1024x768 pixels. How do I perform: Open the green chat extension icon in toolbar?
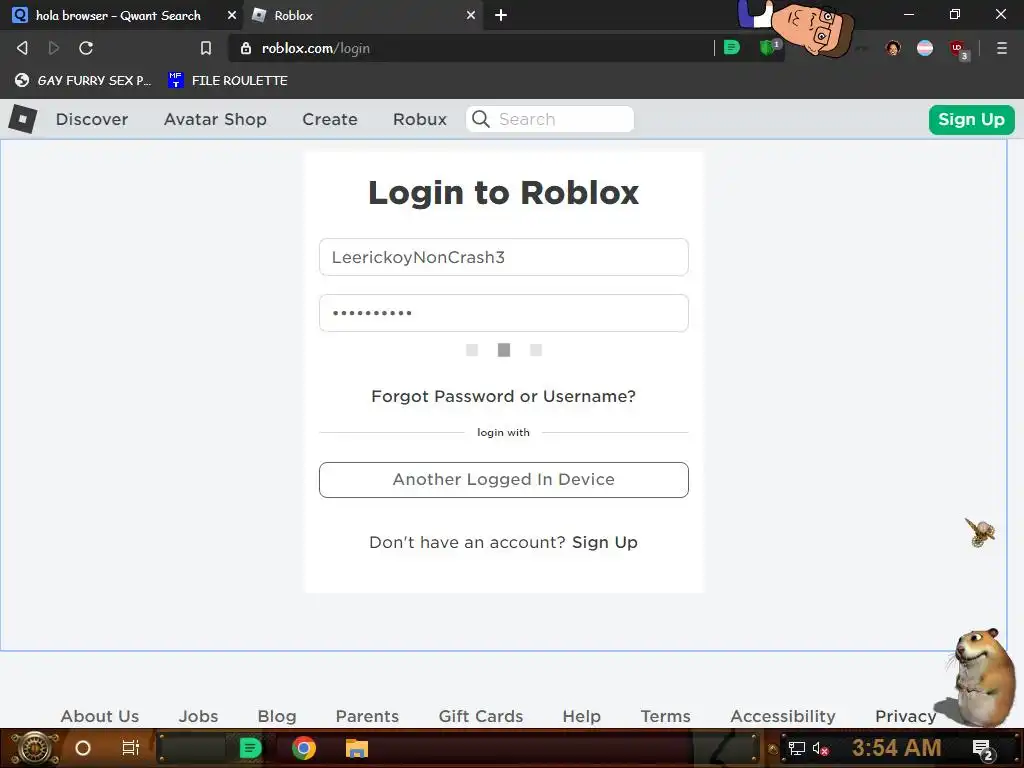tap(732, 47)
